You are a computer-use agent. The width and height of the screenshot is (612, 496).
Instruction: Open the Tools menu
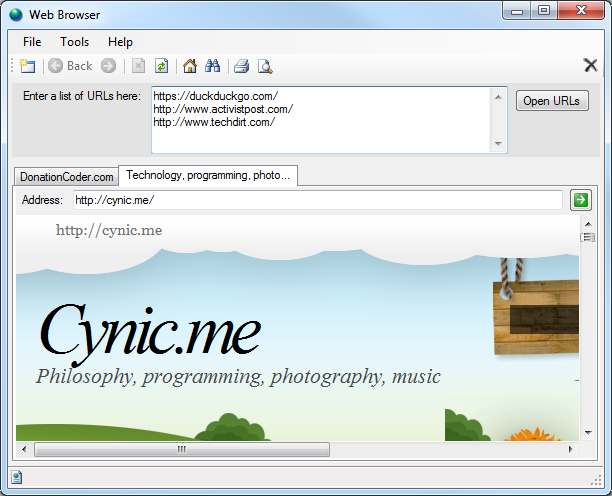(75, 42)
